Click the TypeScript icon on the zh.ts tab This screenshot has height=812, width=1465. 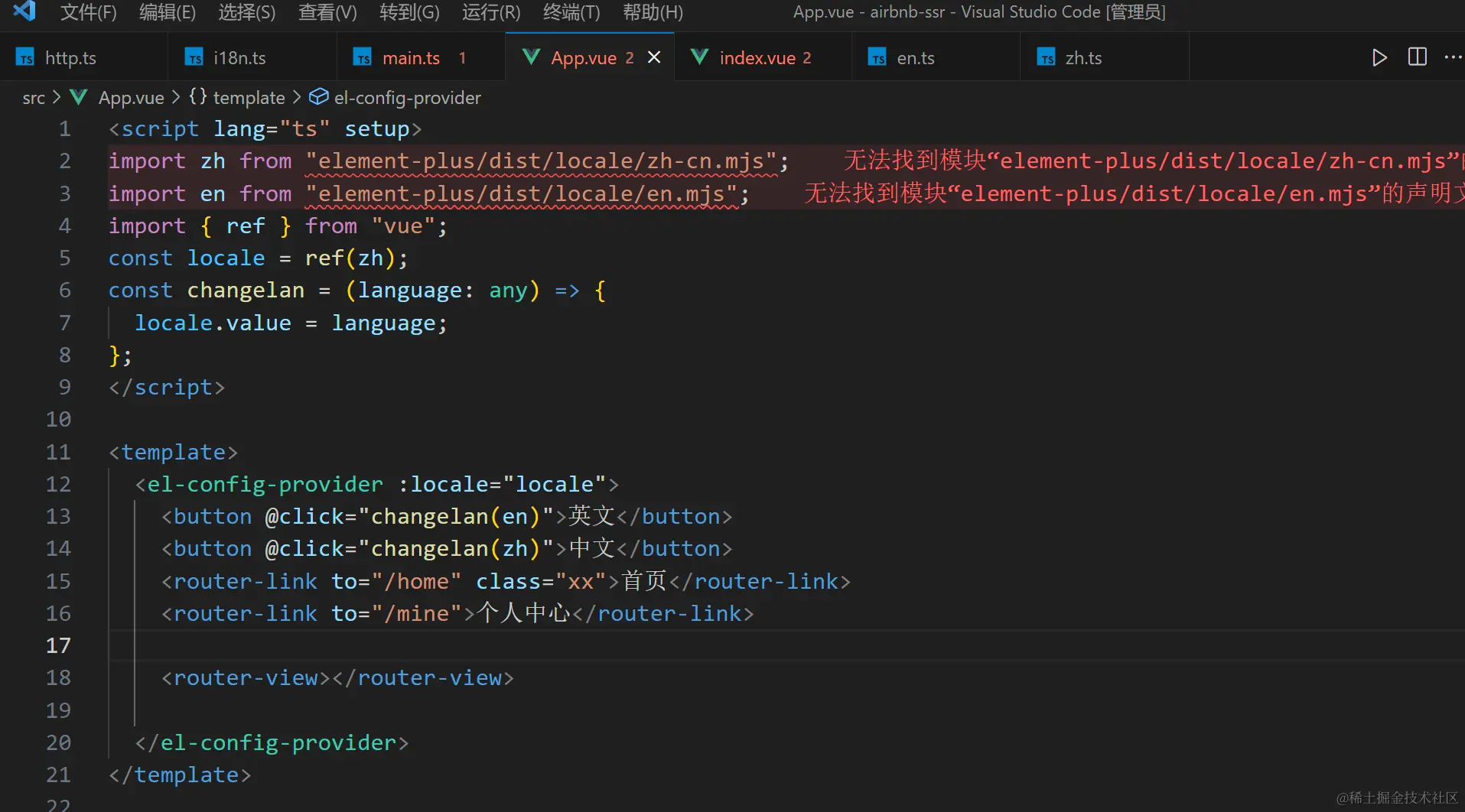pyautogui.click(x=1046, y=57)
